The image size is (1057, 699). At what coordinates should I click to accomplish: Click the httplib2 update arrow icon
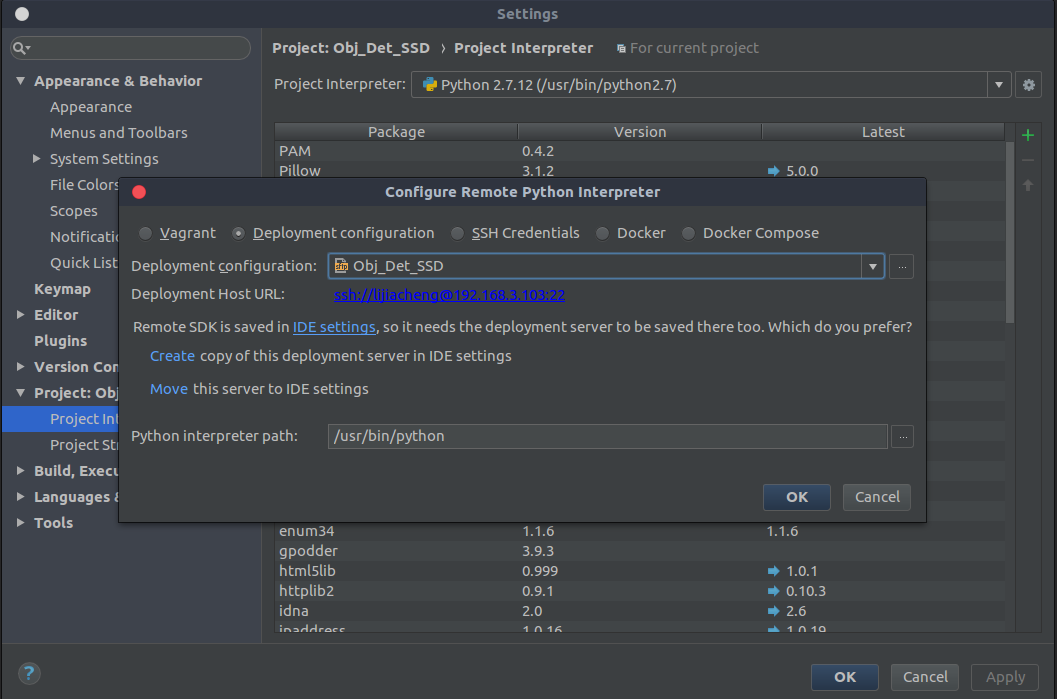point(773,591)
